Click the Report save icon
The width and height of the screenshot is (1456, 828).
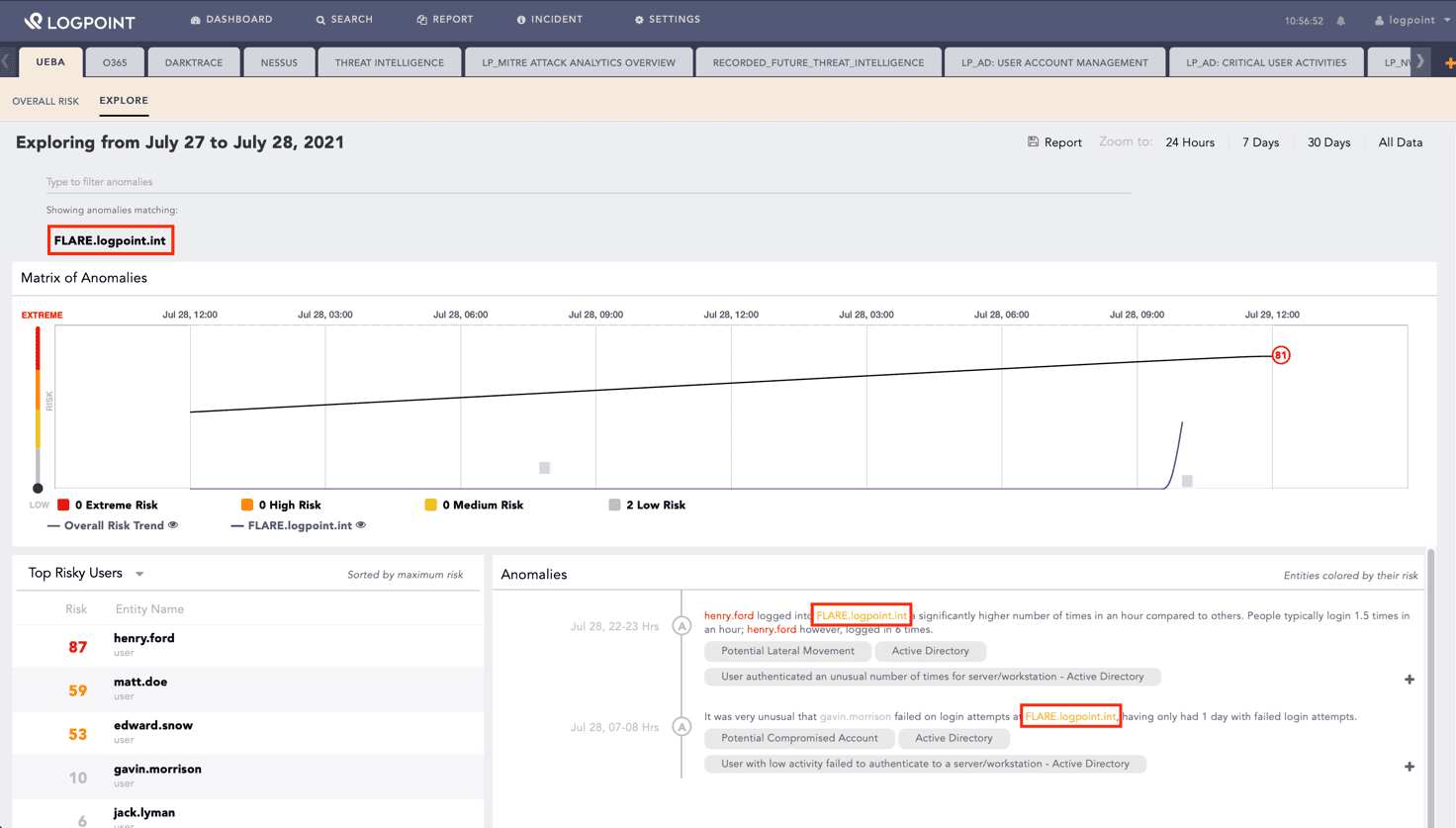click(x=1033, y=142)
